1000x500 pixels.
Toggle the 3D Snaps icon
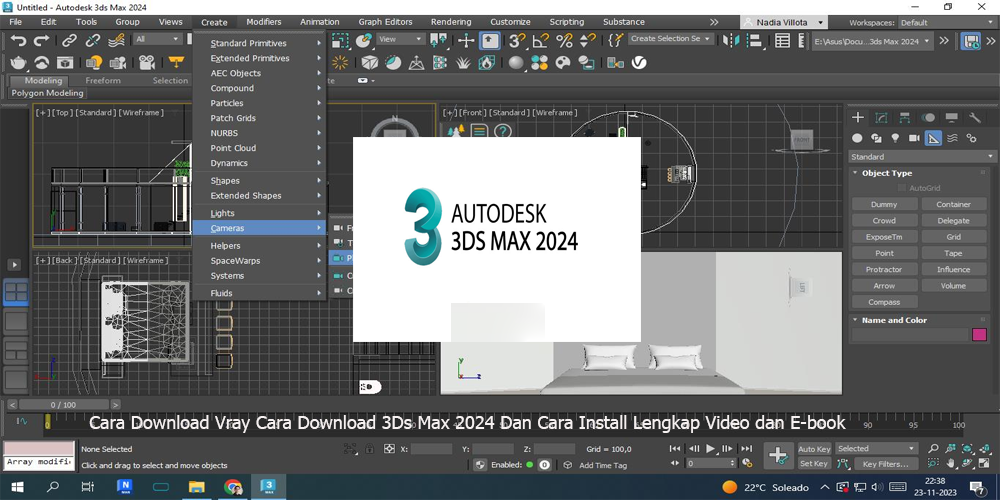tap(517, 41)
